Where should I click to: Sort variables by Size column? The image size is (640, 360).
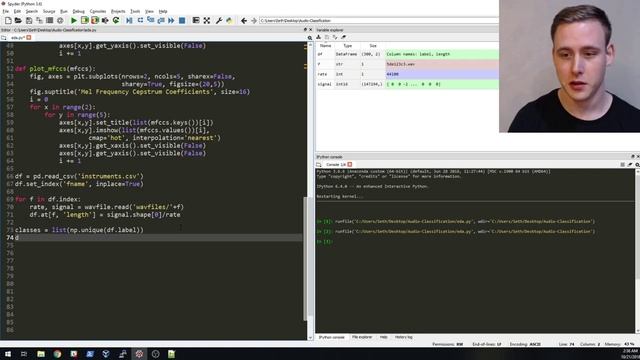[x=373, y=46]
